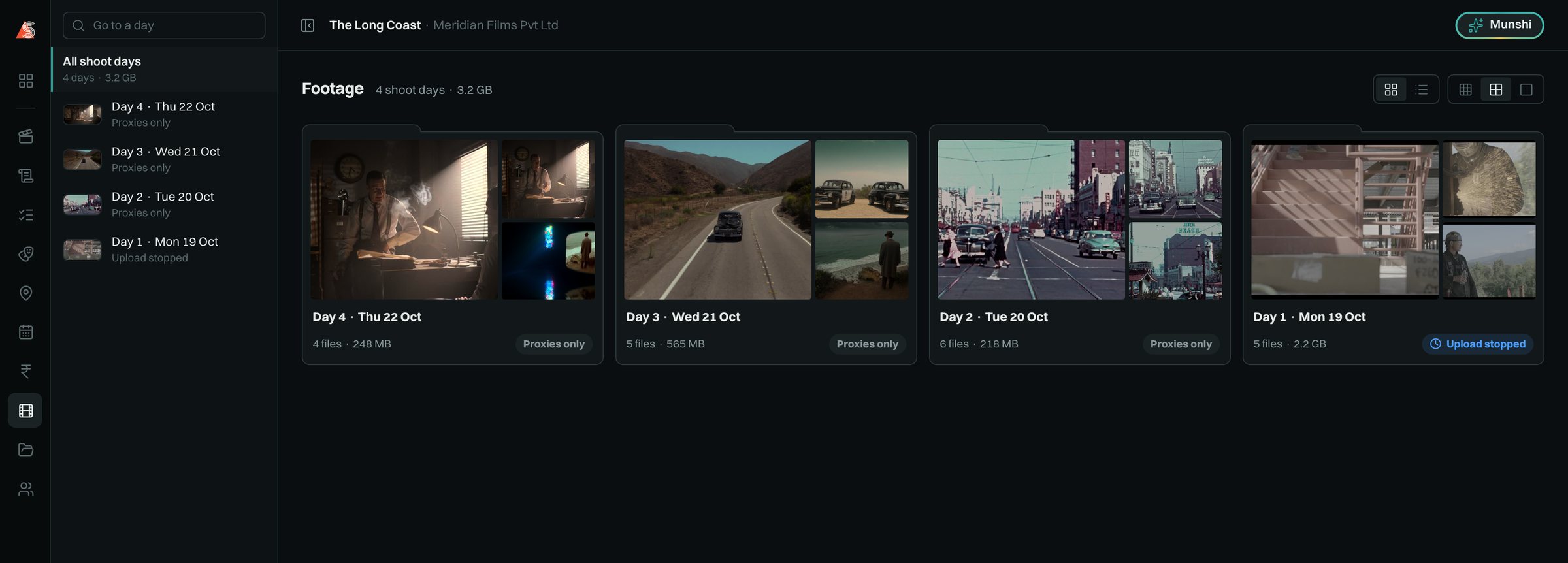Click Meridian Films Pvt Ltd company name
The height and width of the screenshot is (563, 1568).
496,25
